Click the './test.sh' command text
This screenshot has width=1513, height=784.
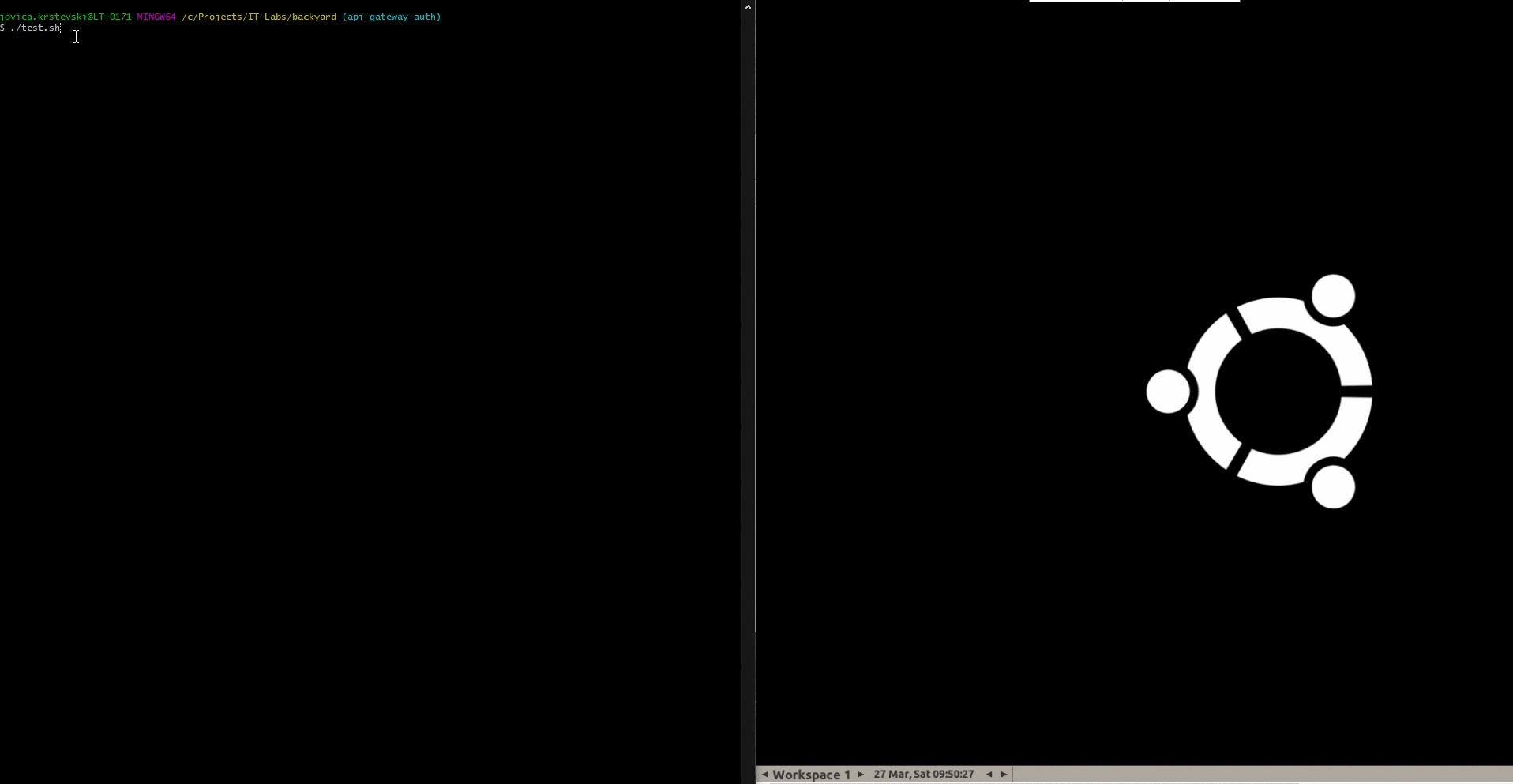(36, 28)
